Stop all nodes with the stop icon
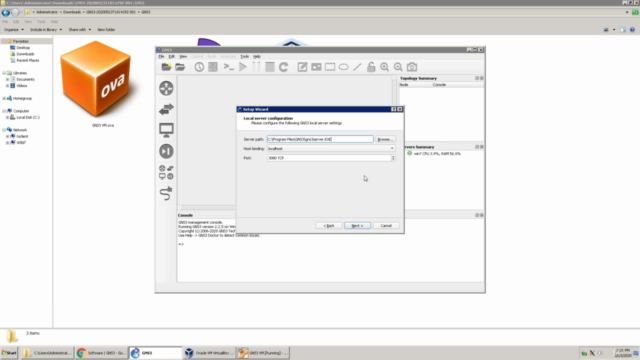 [x=270, y=67]
